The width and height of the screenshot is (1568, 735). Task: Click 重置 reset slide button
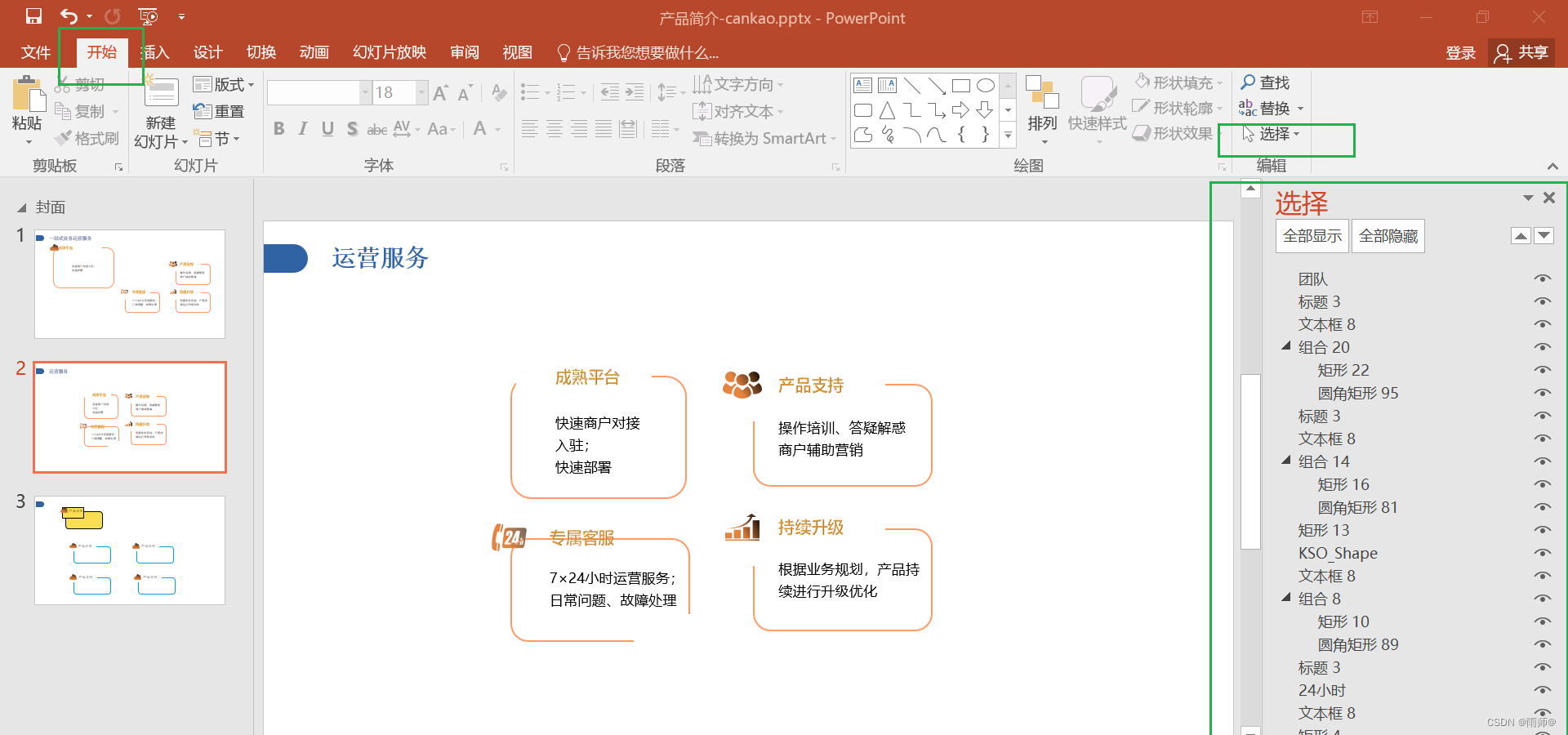[x=219, y=111]
